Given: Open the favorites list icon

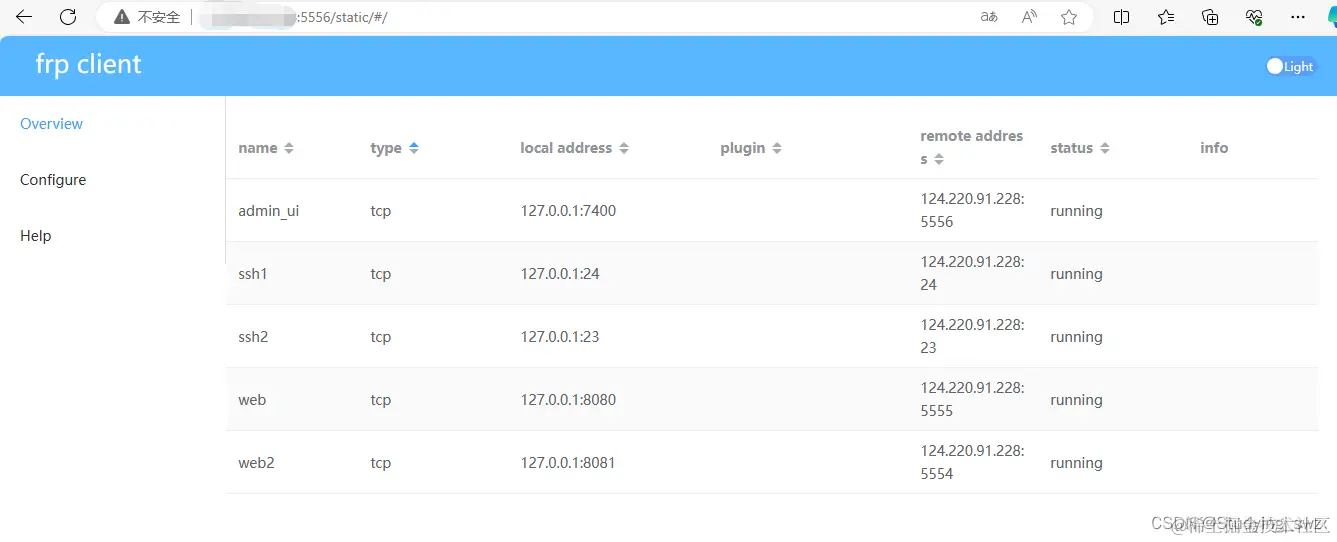Looking at the screenshot, I should tap(1166, 17).
